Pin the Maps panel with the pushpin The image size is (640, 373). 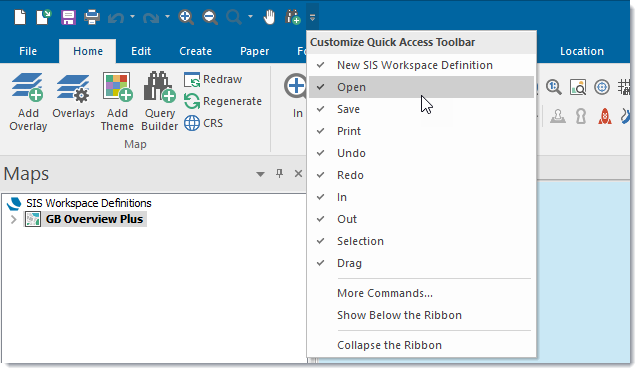click(279, 173)
